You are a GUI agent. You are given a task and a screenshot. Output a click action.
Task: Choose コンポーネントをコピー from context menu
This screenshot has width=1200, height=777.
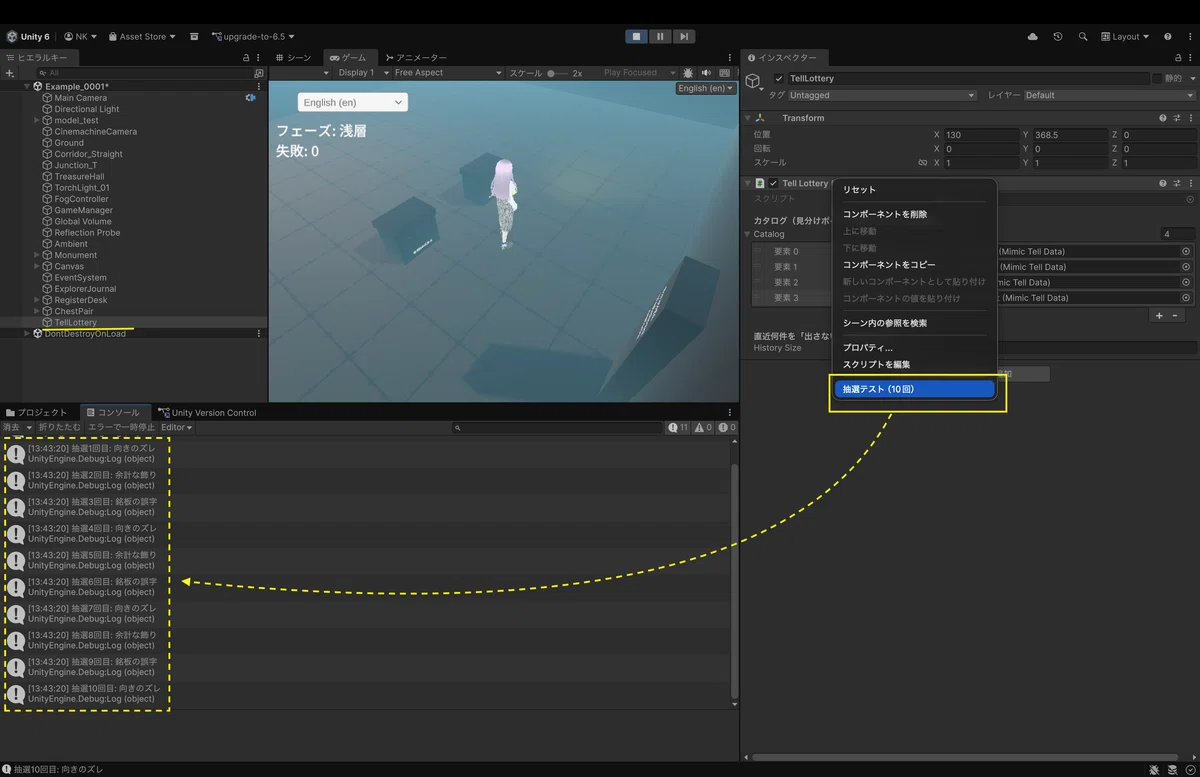pos(889,265)
